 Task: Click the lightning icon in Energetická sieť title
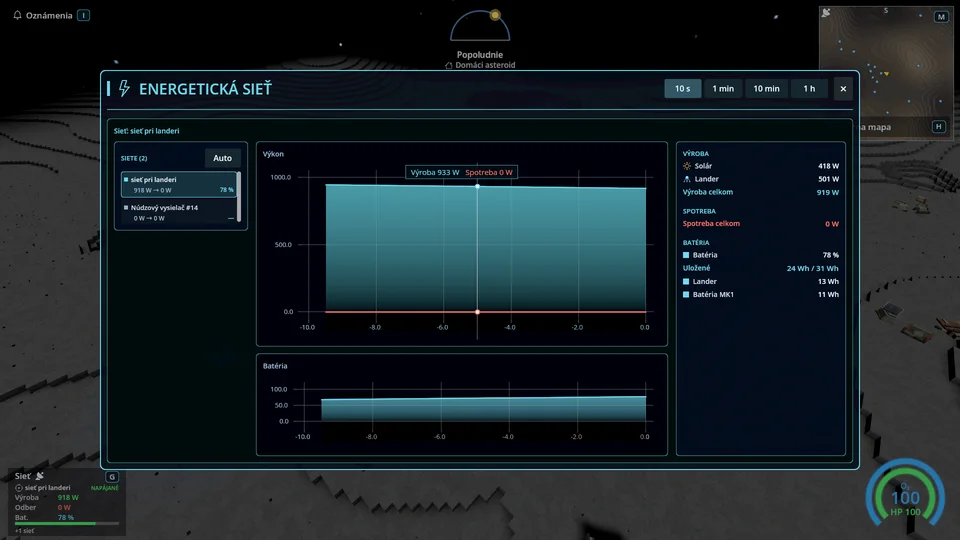124,89
